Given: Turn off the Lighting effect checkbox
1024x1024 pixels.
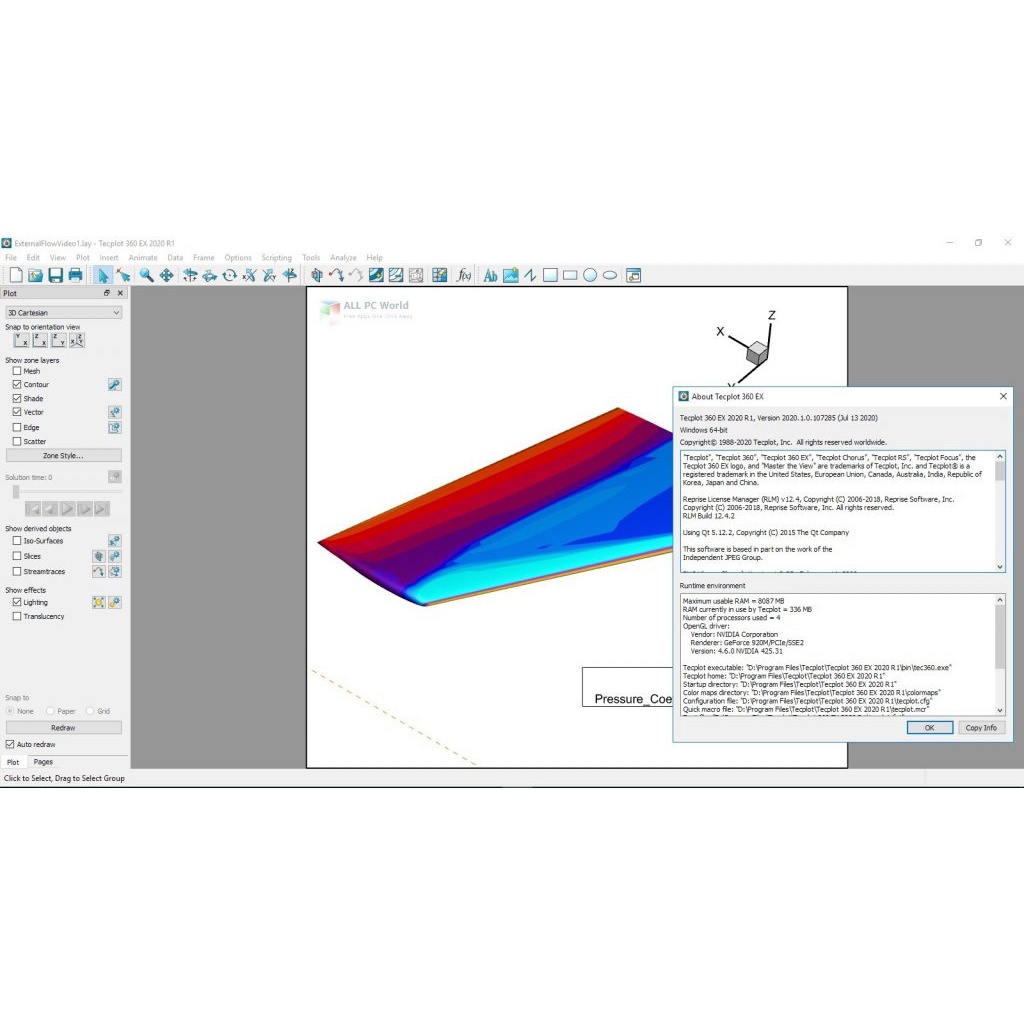Looking at the screenshot, I should pyautogui.click(x=17, y=603).
